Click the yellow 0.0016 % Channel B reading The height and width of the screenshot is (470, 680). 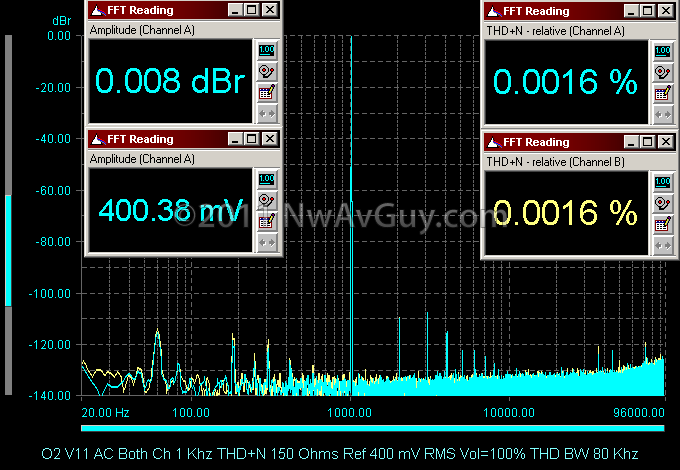tap(566, 213)
